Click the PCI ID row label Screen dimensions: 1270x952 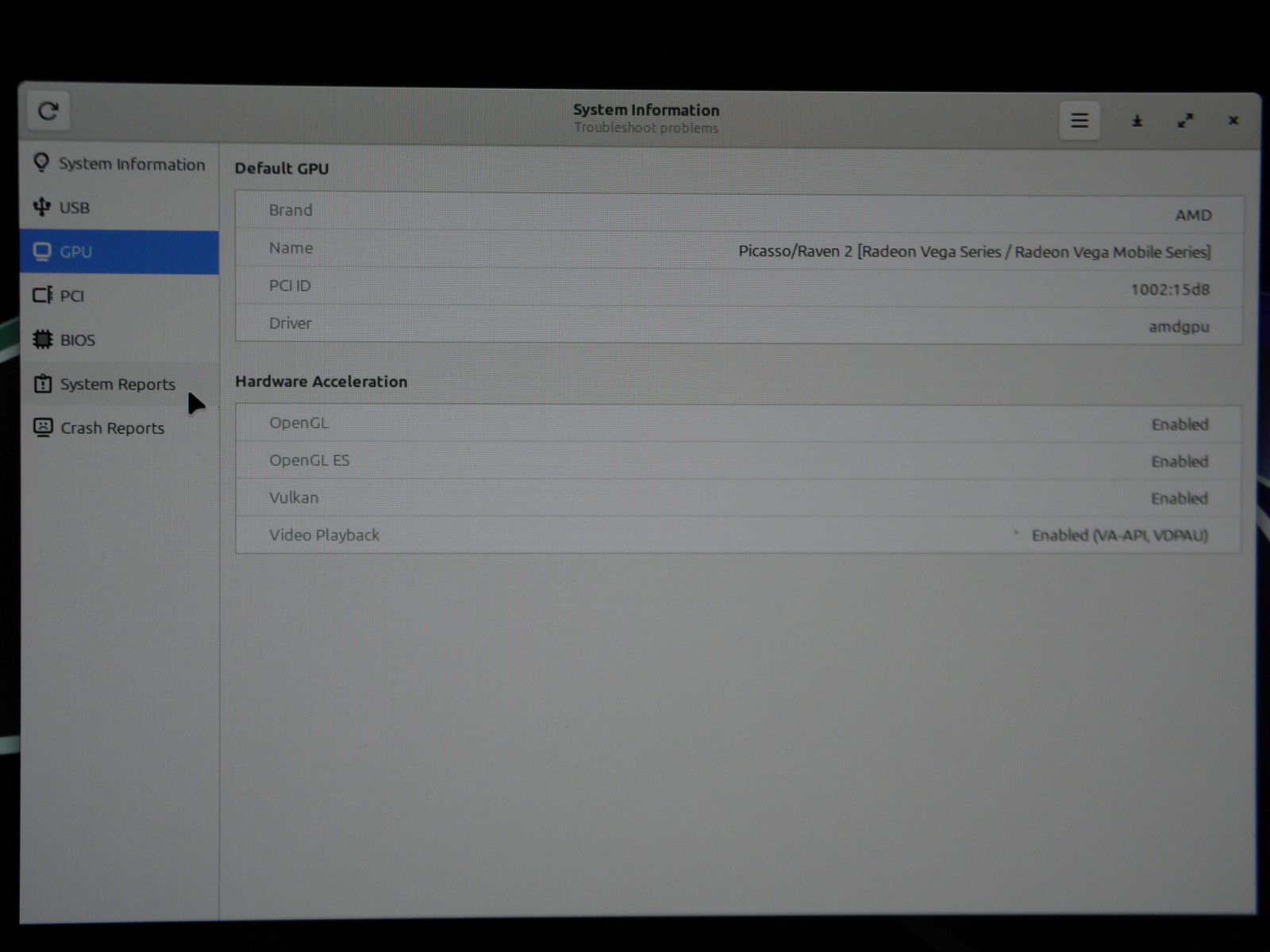(290, 286)
